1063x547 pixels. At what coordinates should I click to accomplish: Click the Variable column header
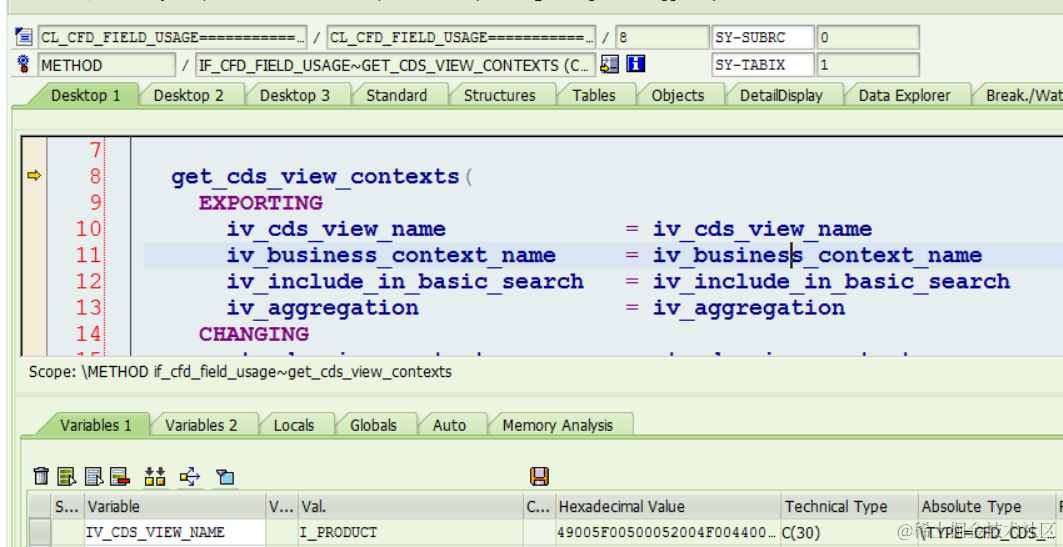pos(175,506)
